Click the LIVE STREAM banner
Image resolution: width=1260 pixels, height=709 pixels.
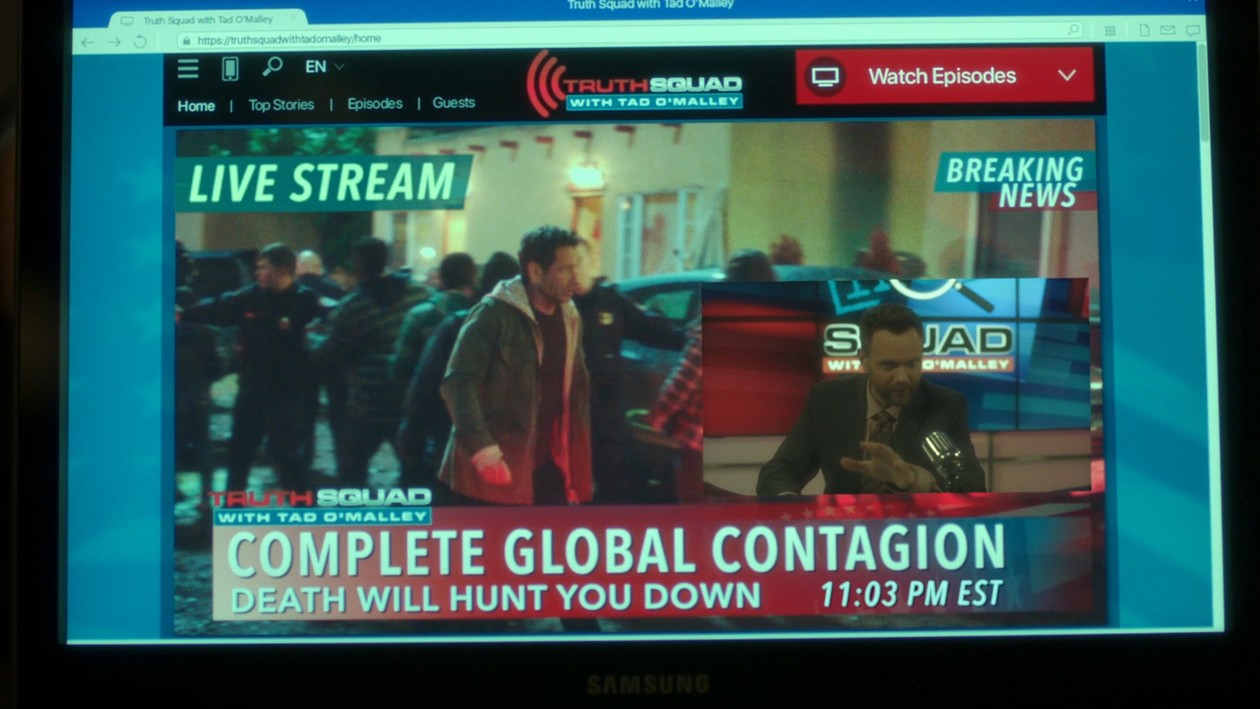tap(323, 183)
